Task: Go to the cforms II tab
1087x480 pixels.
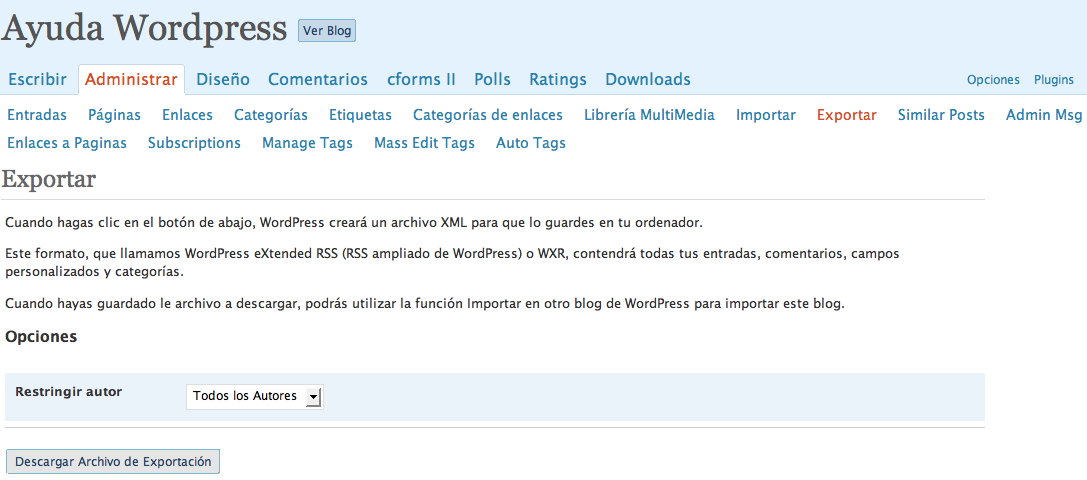Action: pyautogui.click(x=421, y=79)
